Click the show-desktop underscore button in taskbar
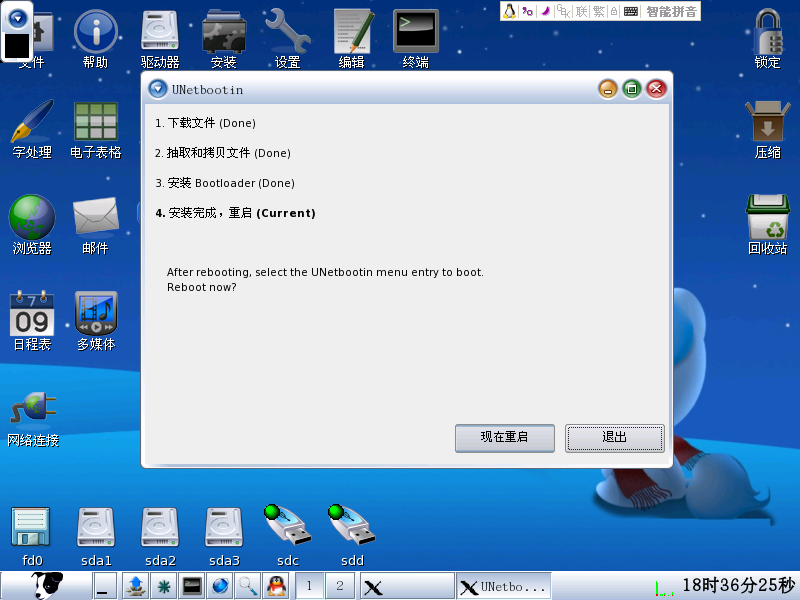This screenshot has height=600, width=800. [104, 586]
